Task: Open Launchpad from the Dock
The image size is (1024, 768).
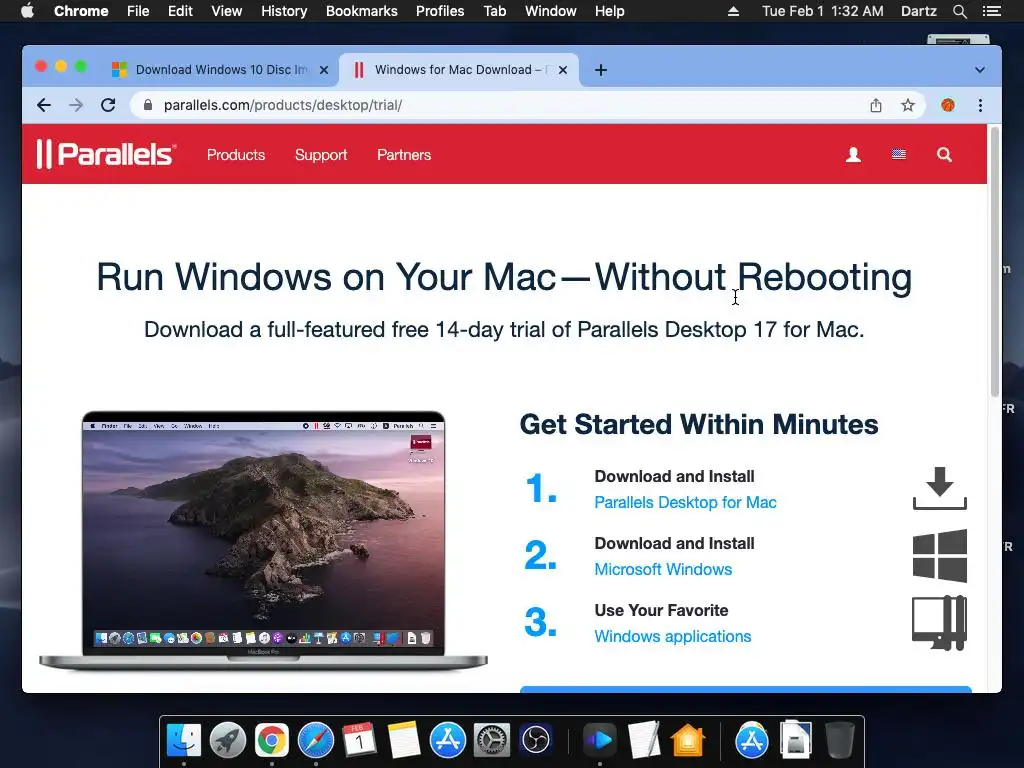Action: pyautogui.click(x=228, y=741)
